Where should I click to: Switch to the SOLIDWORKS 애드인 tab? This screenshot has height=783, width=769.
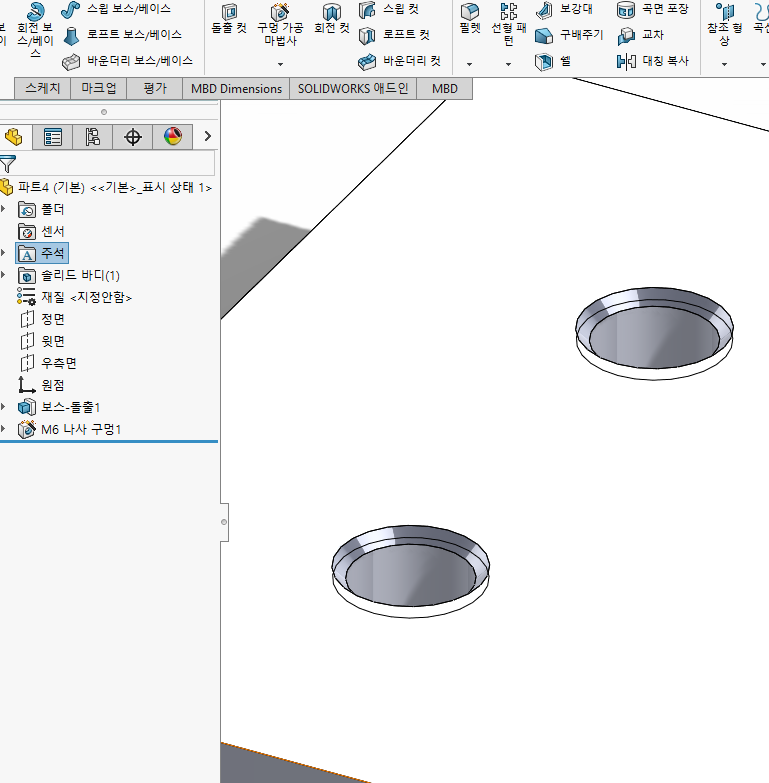point(353,88)
